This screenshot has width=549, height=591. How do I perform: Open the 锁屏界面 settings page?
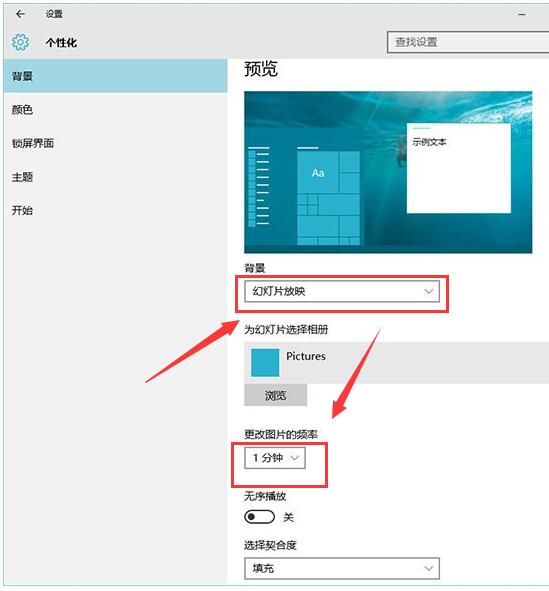(115, 143)
